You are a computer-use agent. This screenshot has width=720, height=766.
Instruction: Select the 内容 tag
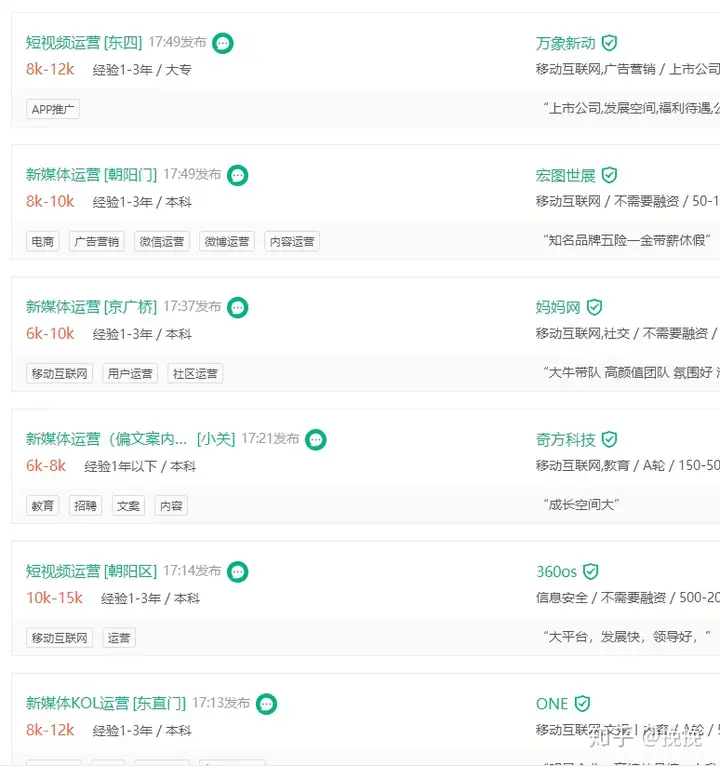[x=171, y=506]
